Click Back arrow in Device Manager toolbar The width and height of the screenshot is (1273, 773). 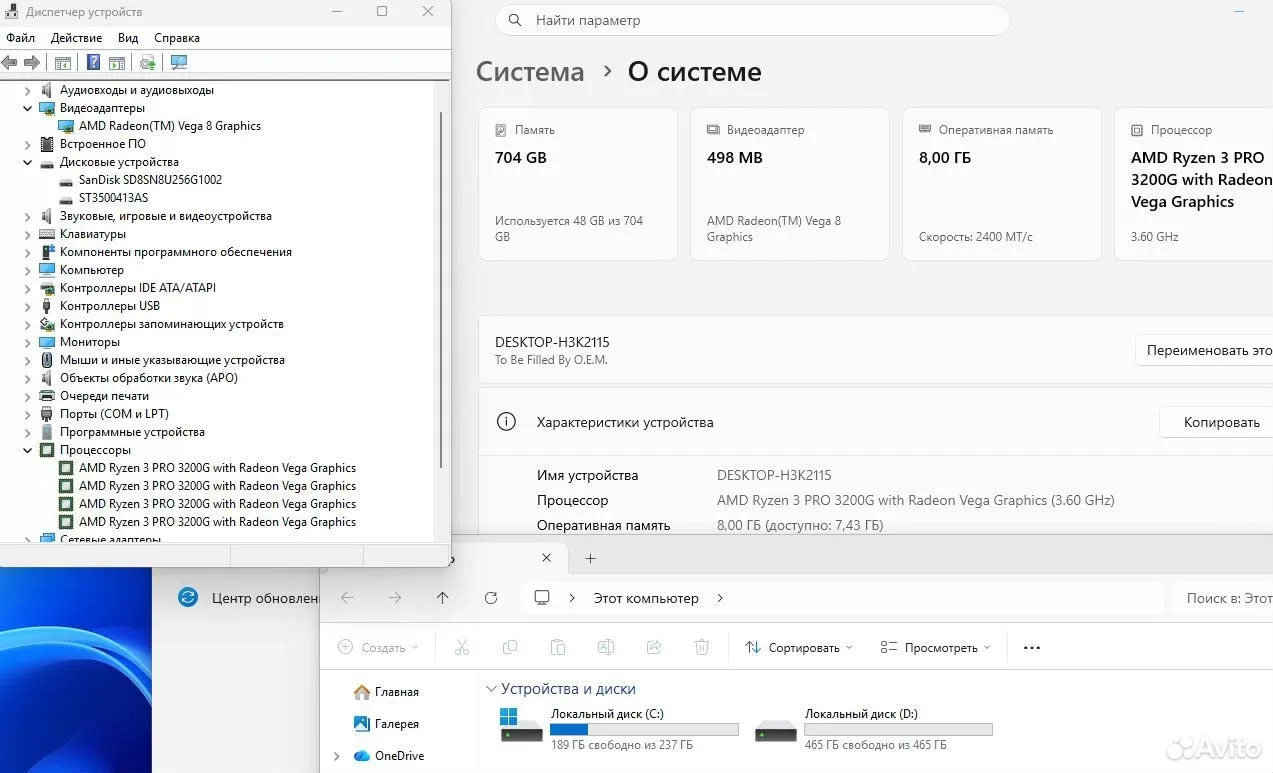pyautogui.click(x=10, y=62)
